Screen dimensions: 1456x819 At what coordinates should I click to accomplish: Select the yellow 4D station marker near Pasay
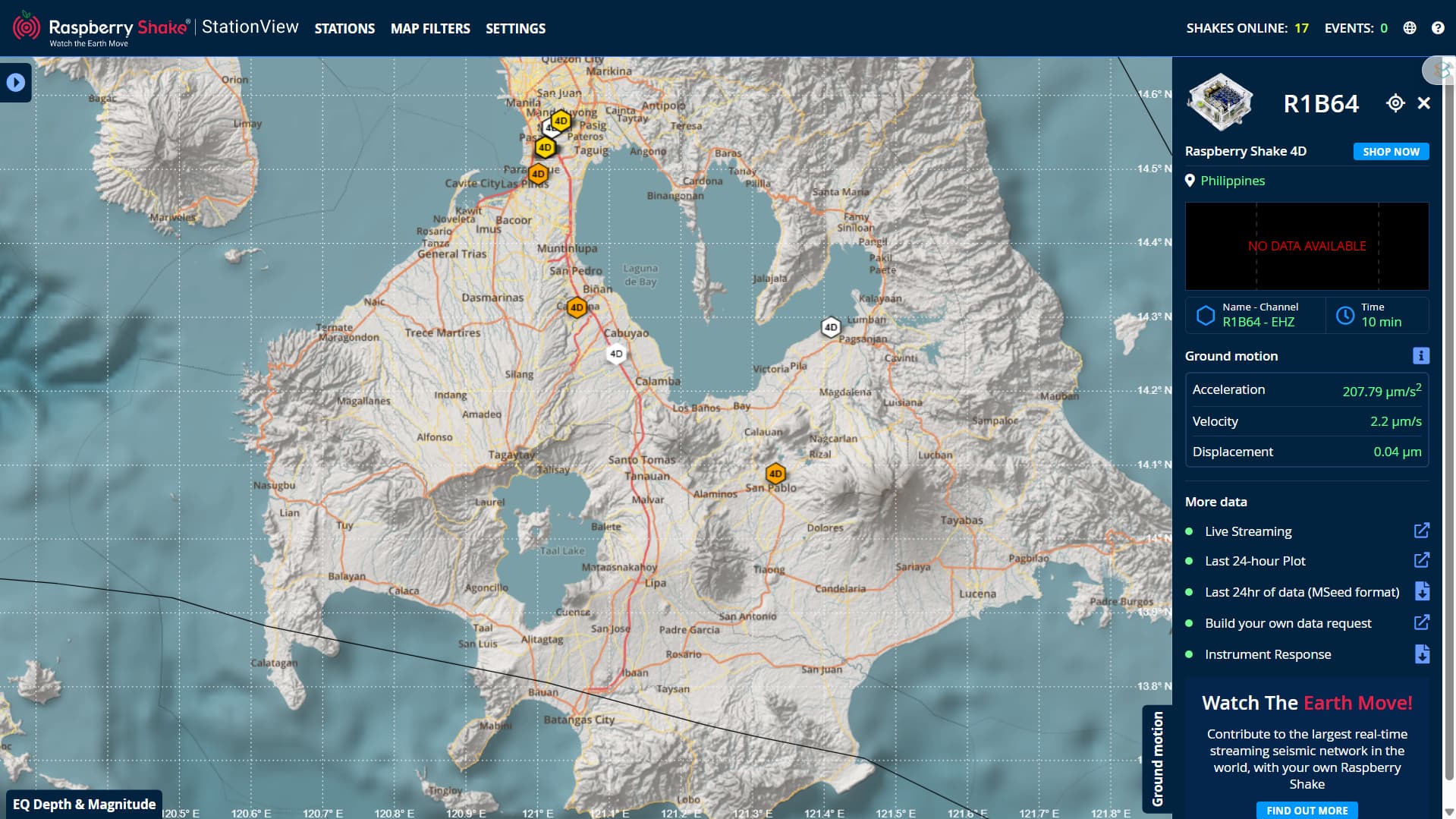point(545,147)
